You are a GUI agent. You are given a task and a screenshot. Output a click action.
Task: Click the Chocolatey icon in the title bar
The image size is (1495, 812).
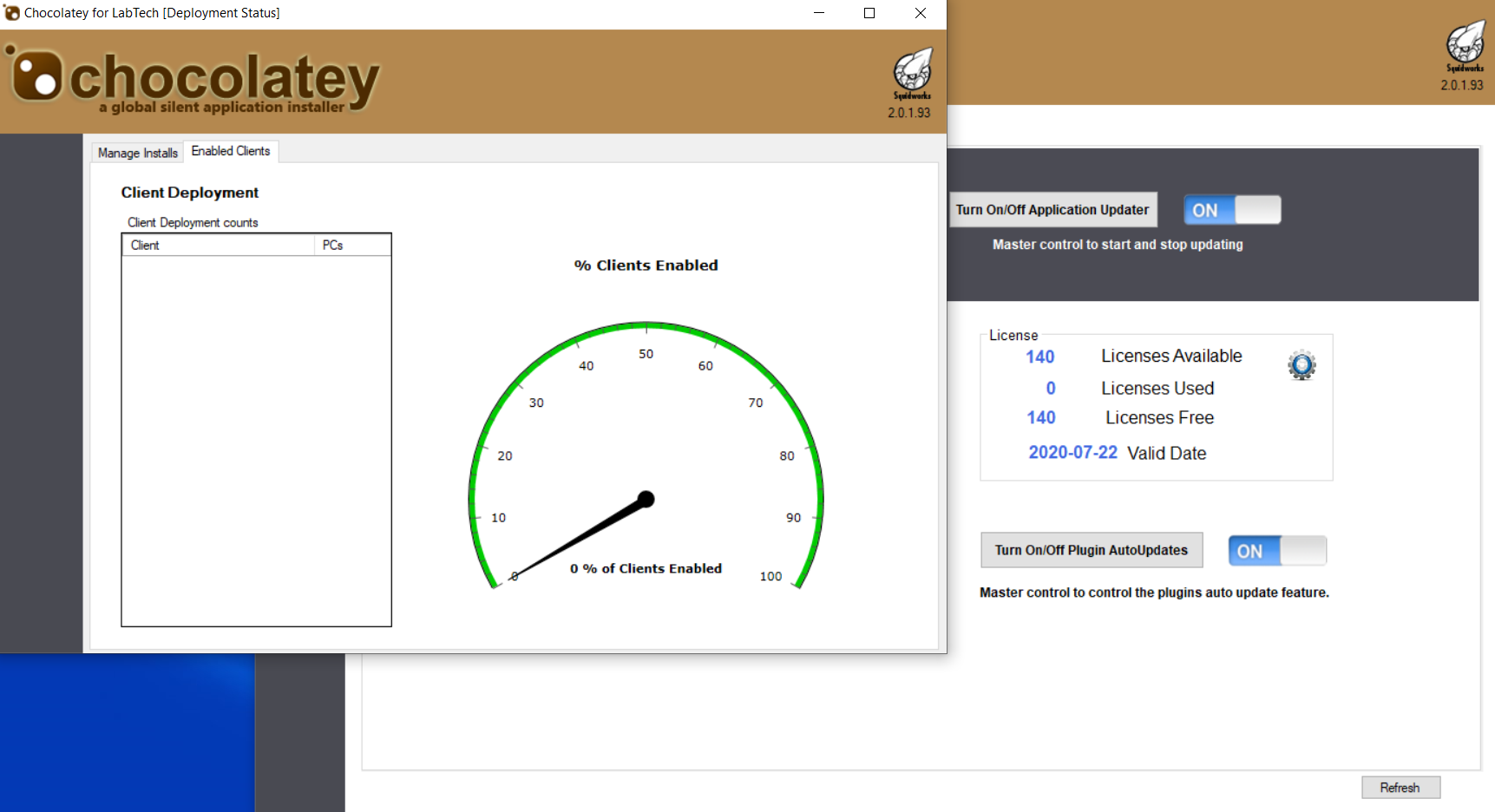pyautogui.click(x=12, y=13)
